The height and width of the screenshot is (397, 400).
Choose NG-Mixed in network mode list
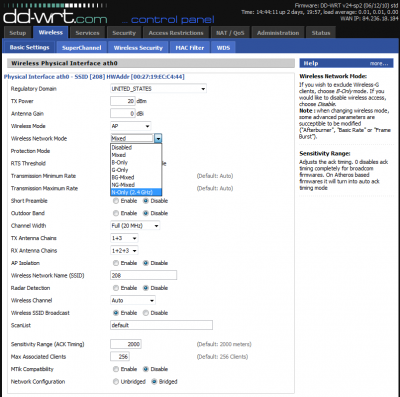[x=136, y=185]
